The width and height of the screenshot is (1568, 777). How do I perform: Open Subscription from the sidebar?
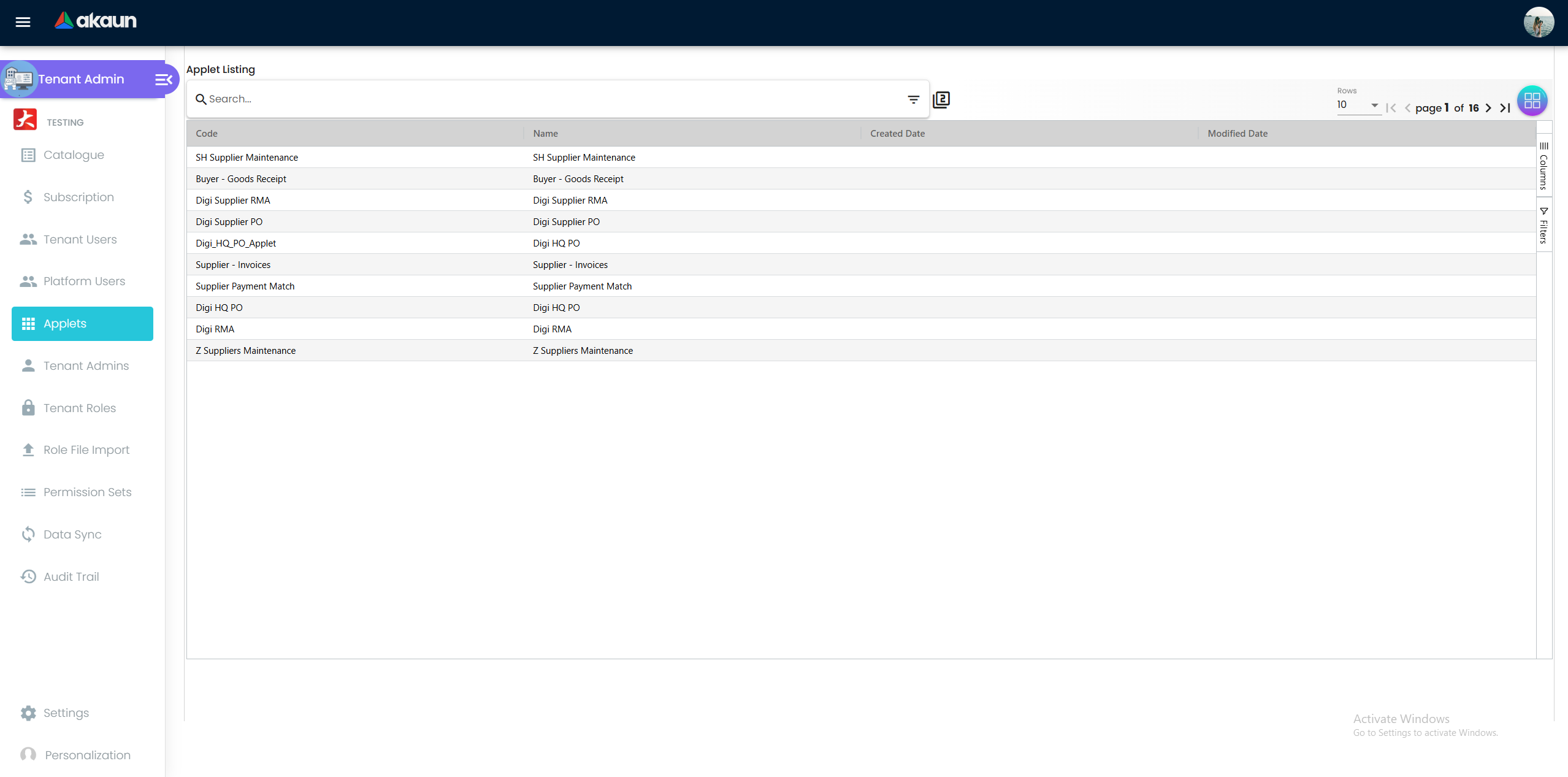pos(78,197)
